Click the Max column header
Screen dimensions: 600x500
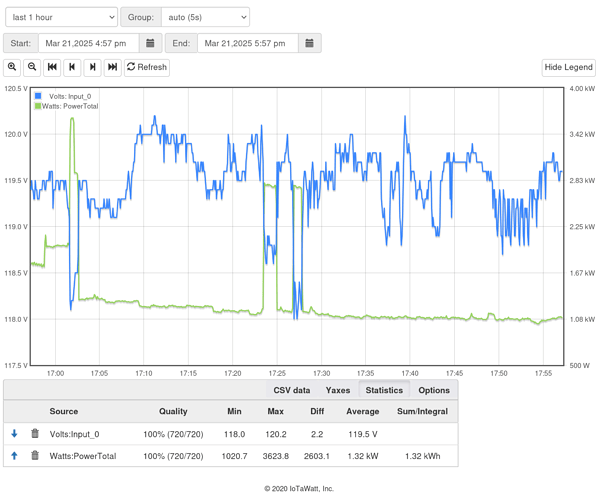coord(276,411)
